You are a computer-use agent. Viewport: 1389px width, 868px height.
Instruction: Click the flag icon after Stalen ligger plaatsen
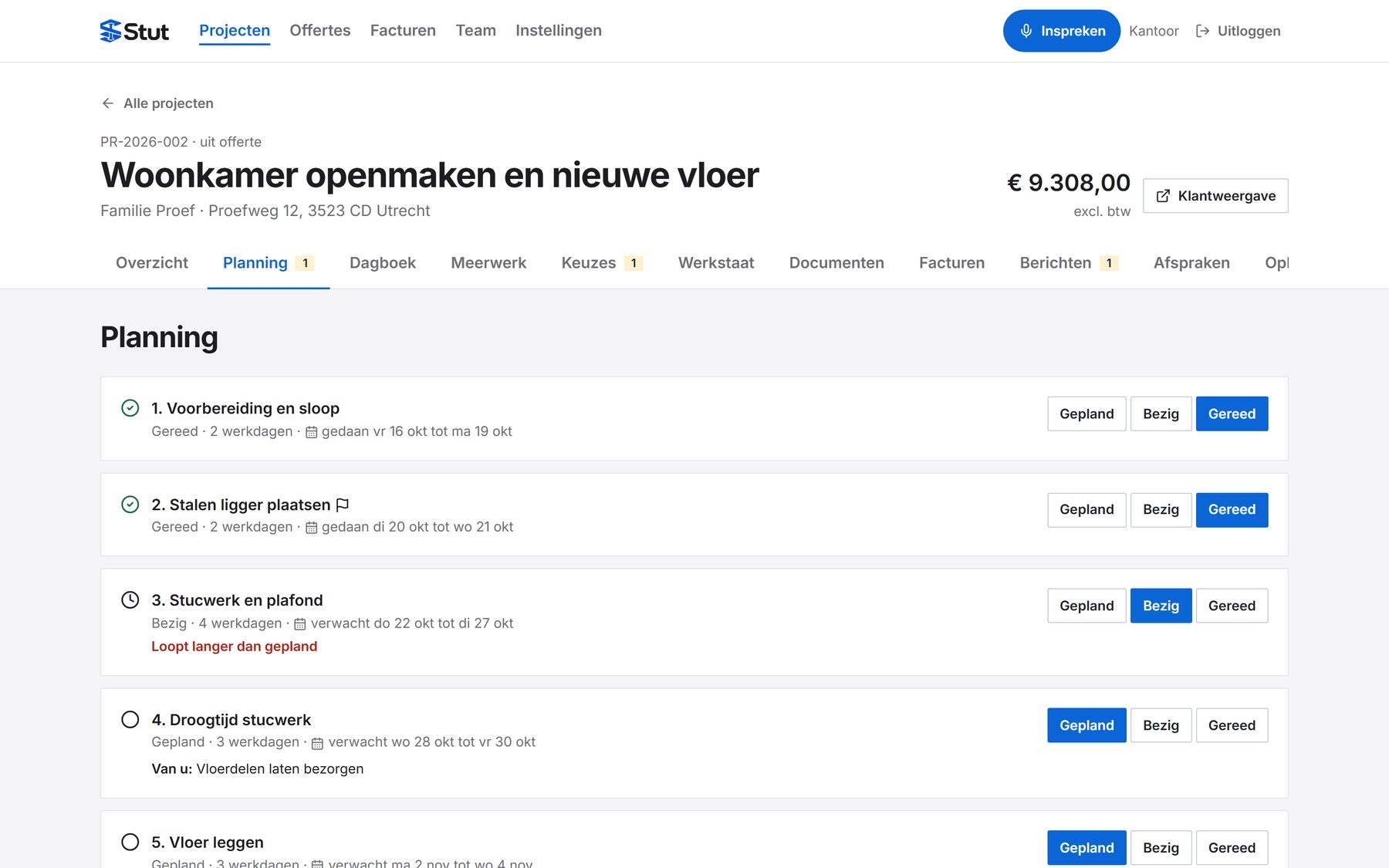pyautogui.click(x=343, y=505)
